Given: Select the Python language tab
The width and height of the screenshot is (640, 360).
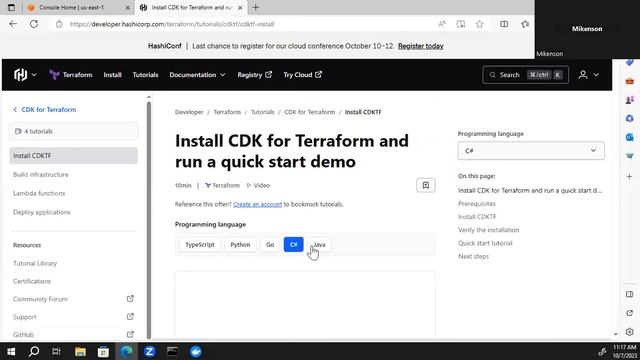Looking at the screenshot, I should coord(240,244).
